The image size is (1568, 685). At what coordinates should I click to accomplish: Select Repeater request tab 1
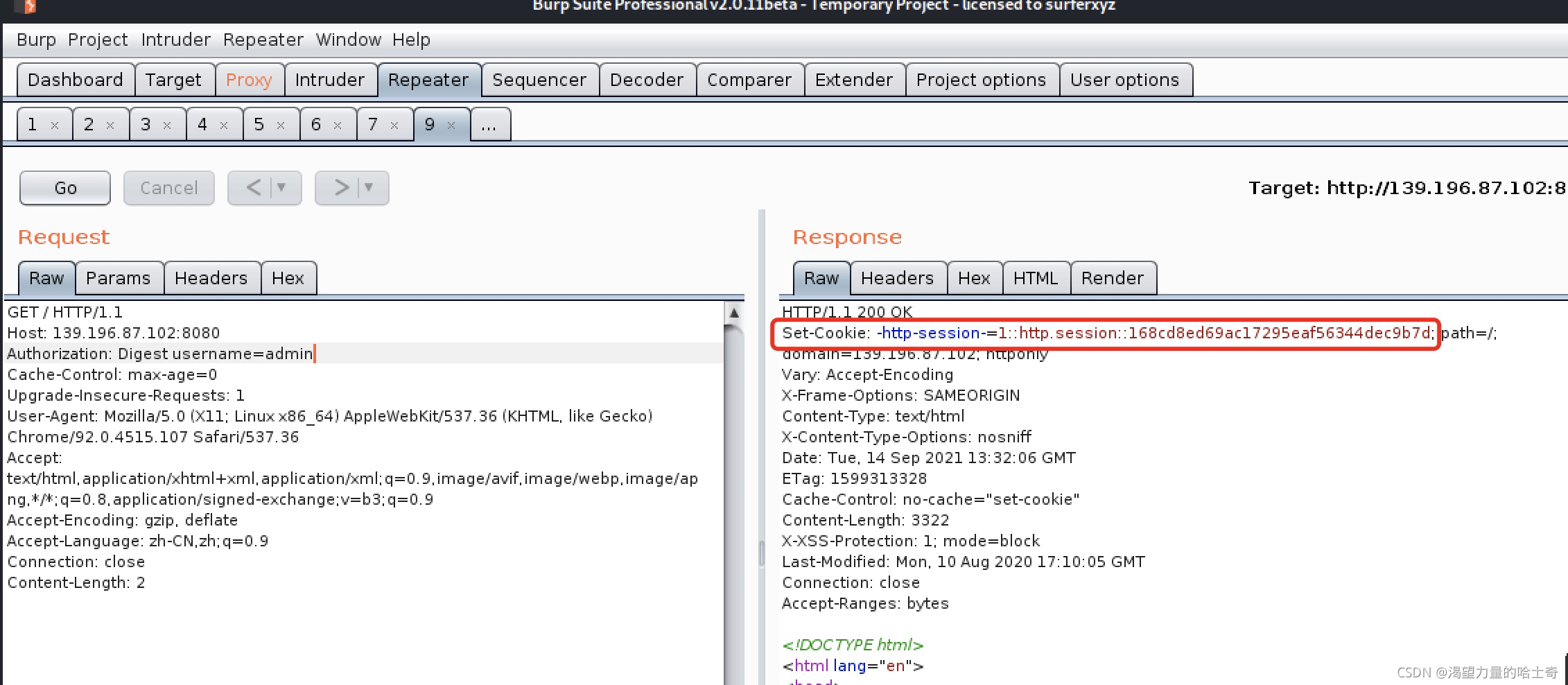33,125
